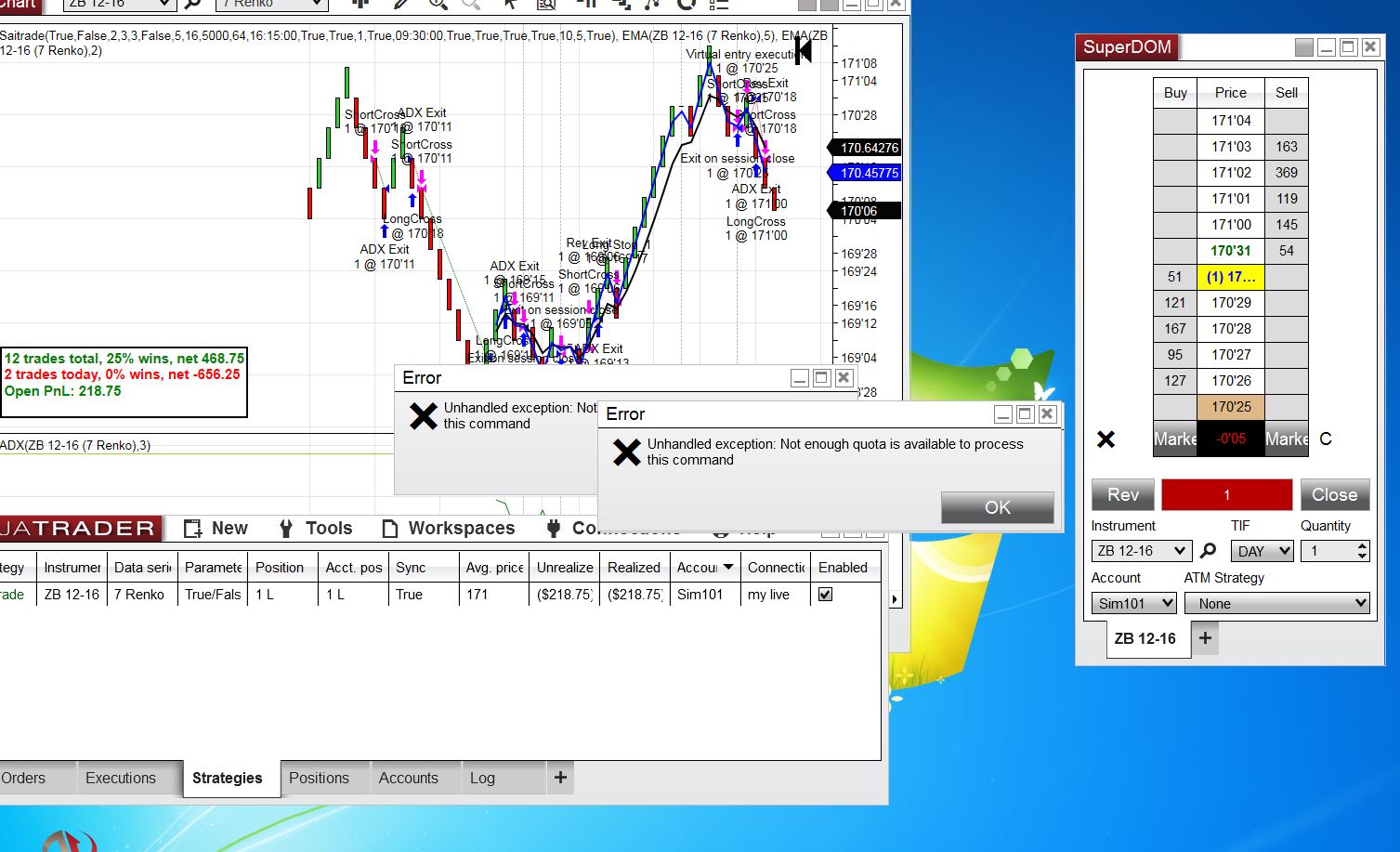Click the Connections plug icon

coord(554,529)
